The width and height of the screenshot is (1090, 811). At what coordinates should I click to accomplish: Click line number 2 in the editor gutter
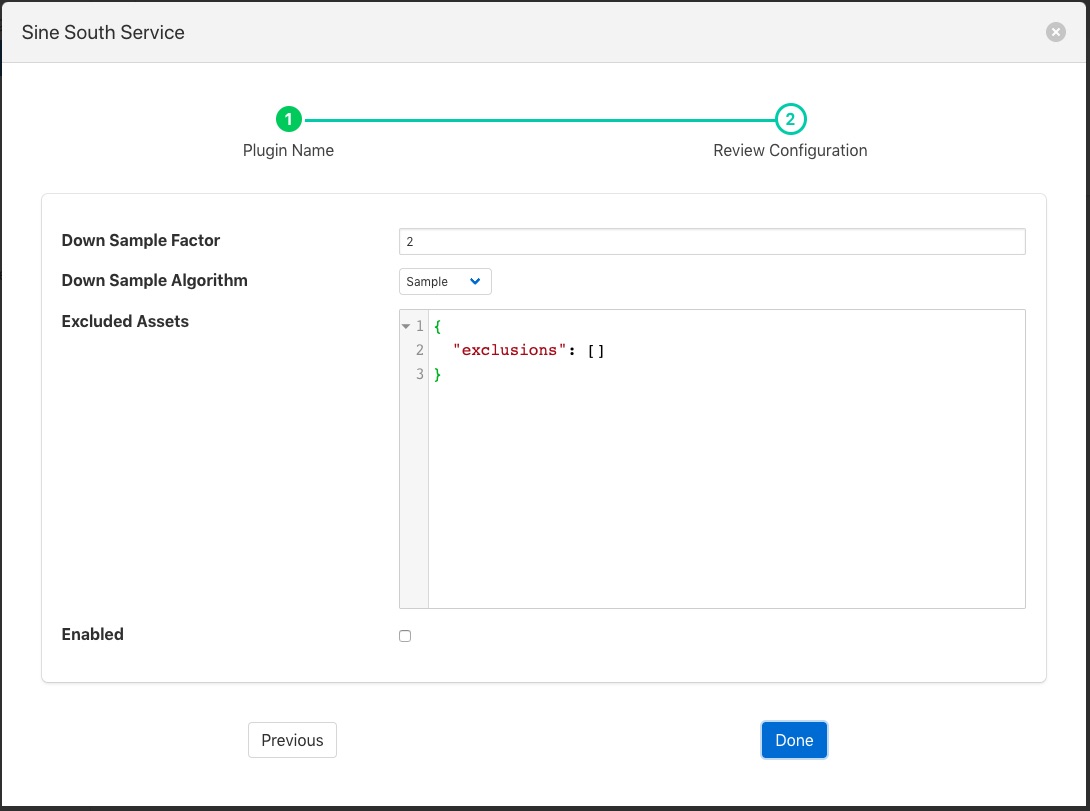[x=419, y=350]
